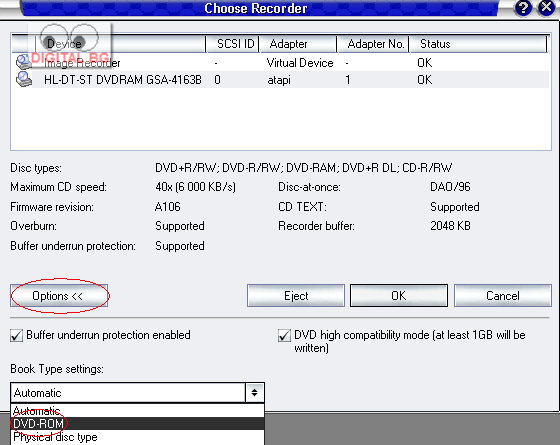Viewport: 560px width, 445px height.
Task: Click the Eject button
Action: (x=296, y=296)
